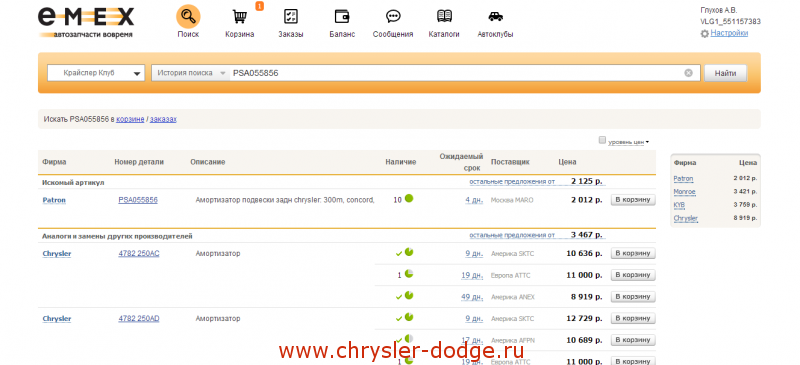
Task: Click the 49 дн. delivery term link
Action: (x=472, y=297)
